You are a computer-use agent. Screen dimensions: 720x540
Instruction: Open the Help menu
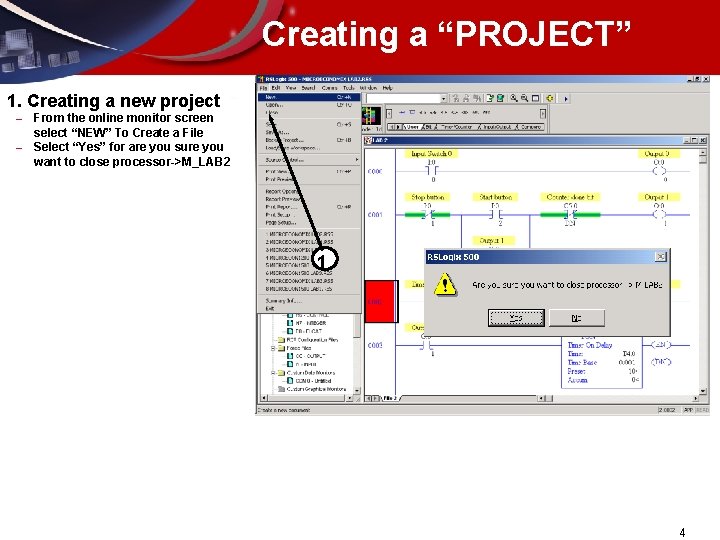point(388,88)
